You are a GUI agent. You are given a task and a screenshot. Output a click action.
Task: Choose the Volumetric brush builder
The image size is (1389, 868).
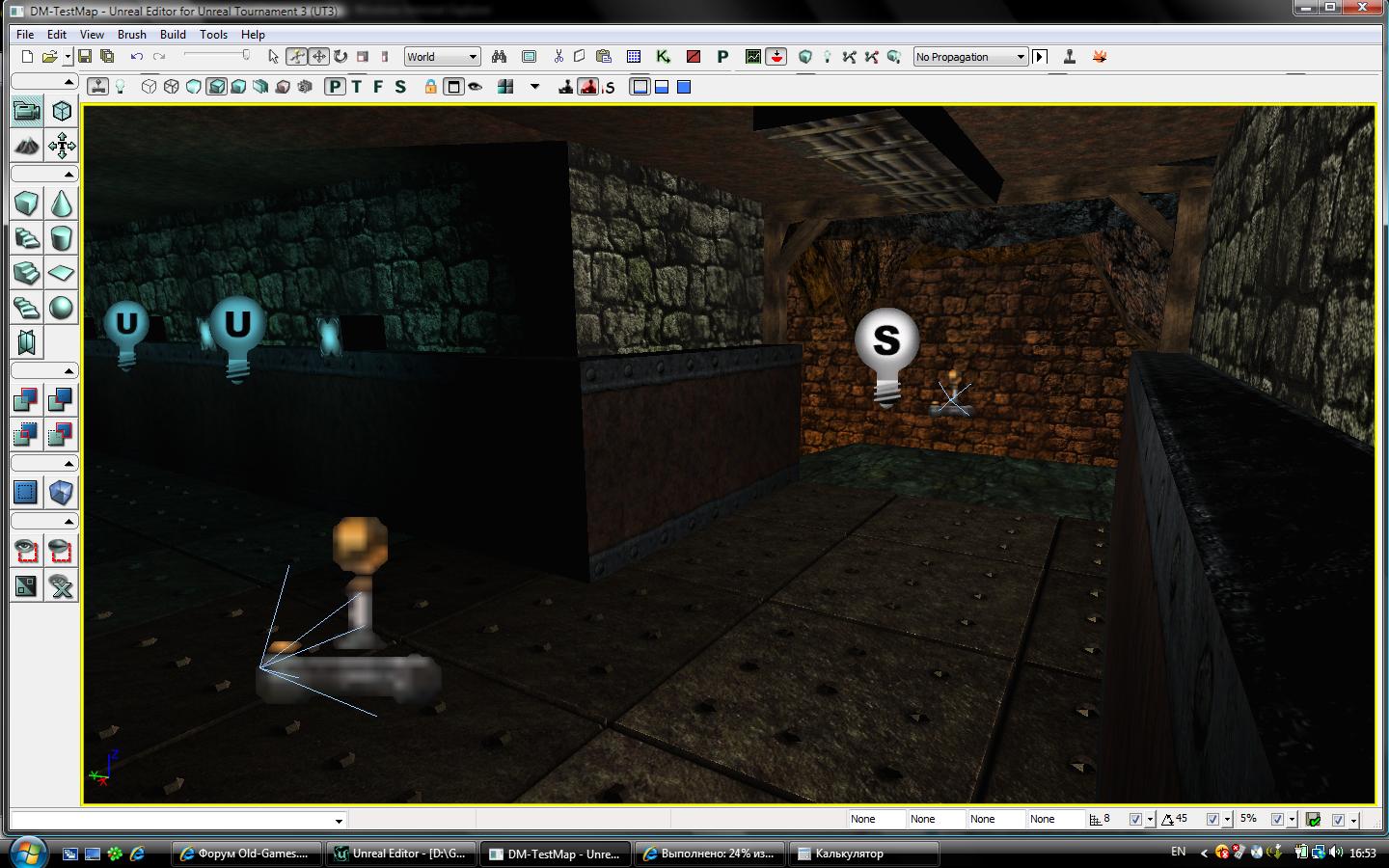click(x=27, y=342)
